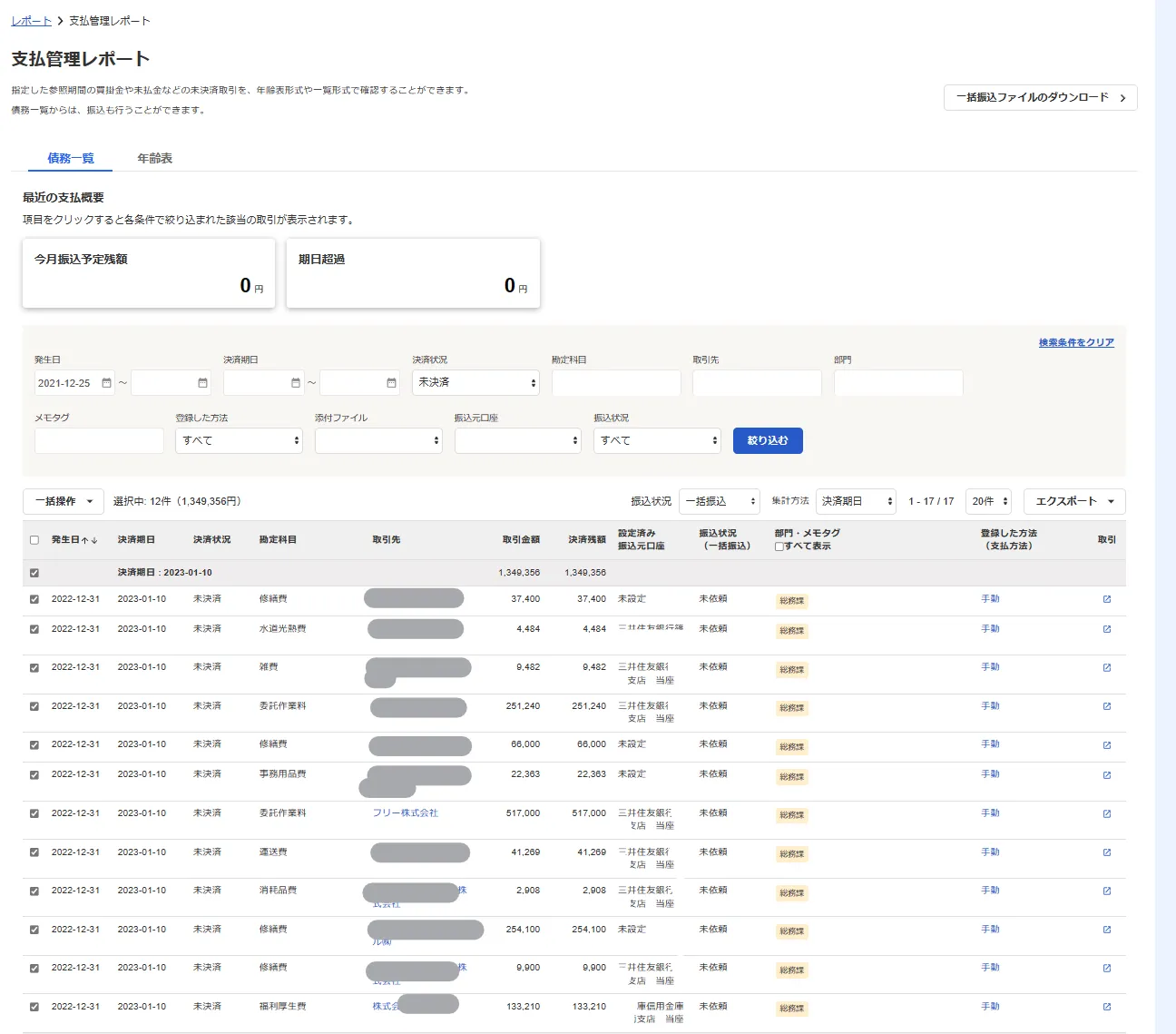
Task: Focus メモタグ filter input field
Action: pos(99,440)
